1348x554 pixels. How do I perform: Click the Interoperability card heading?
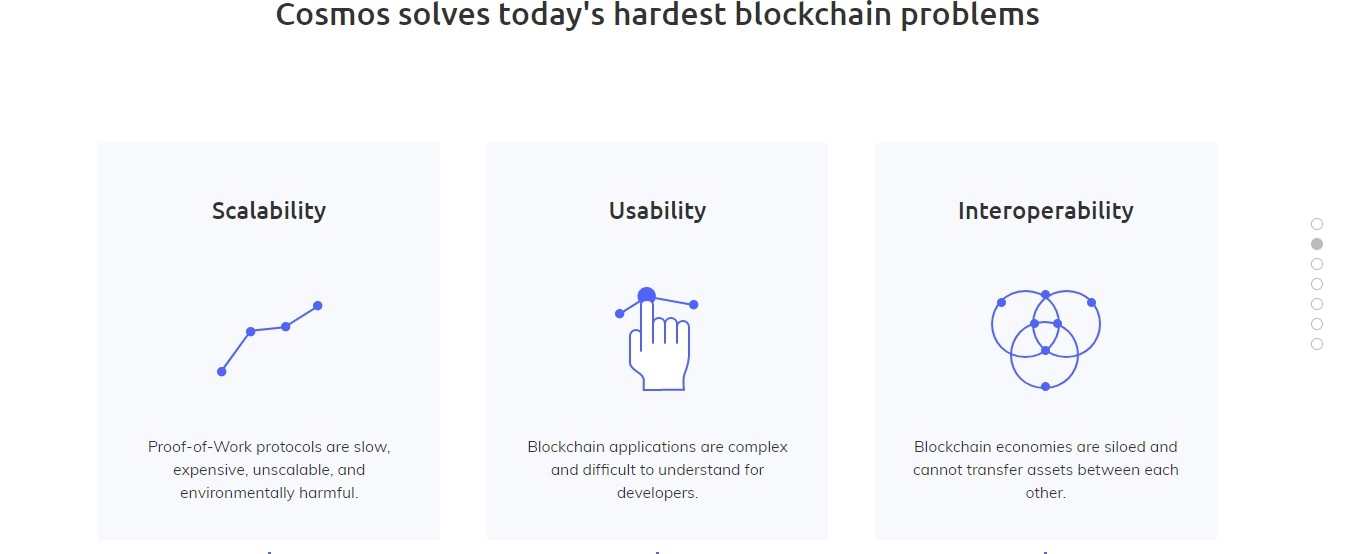click(x=1045, y=211)
